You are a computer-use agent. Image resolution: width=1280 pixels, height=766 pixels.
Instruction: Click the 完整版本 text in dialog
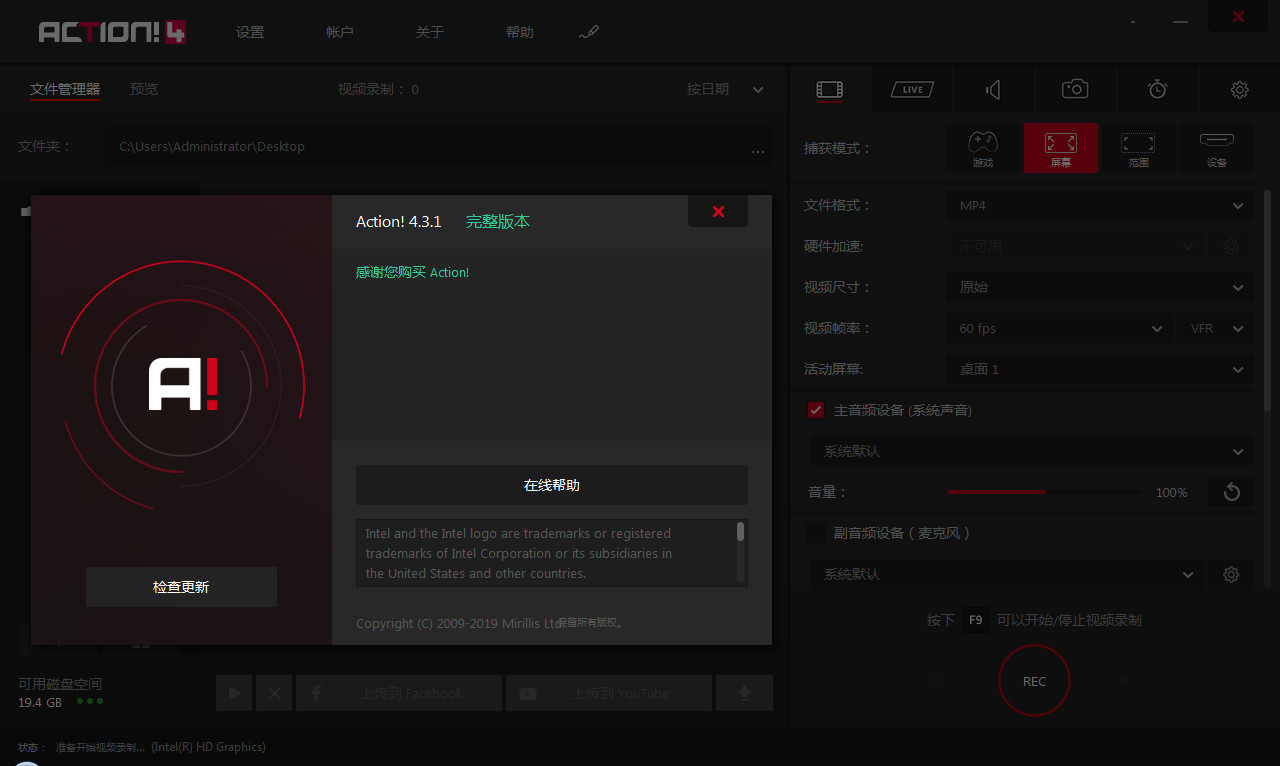498,222
